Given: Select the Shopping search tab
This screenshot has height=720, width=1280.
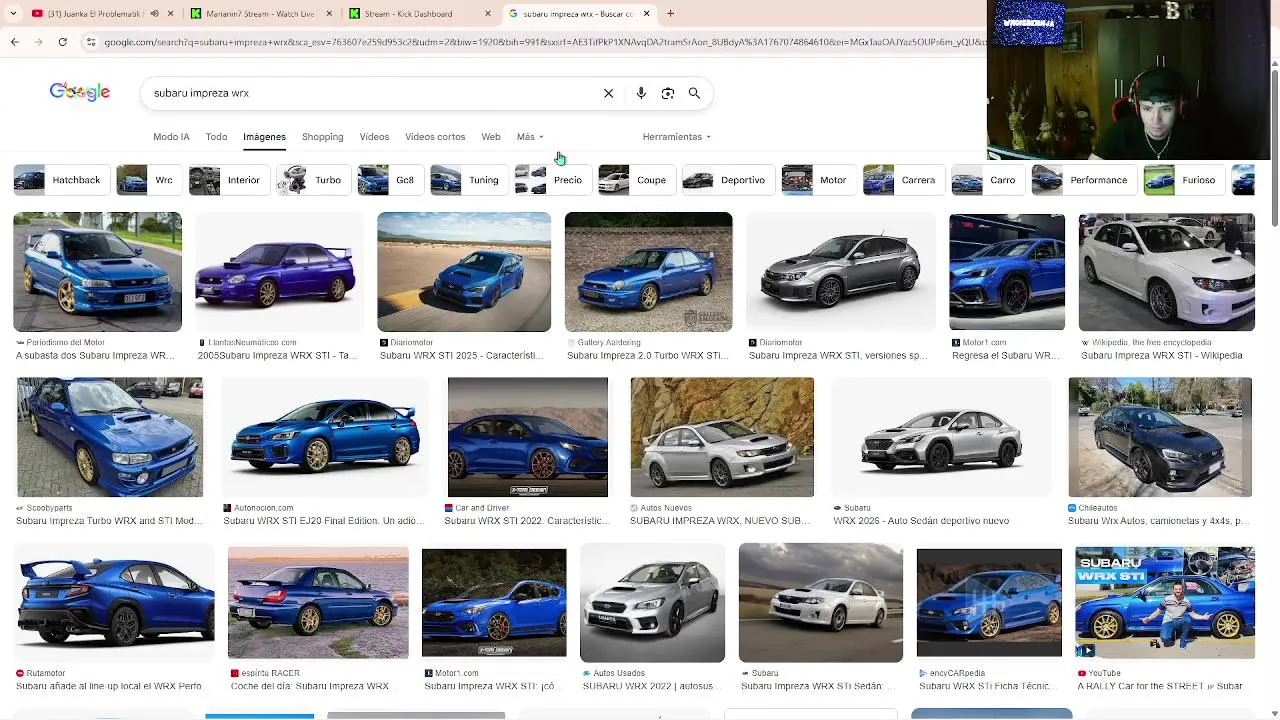Looking at the screenshot, I should tap(322, 137).
